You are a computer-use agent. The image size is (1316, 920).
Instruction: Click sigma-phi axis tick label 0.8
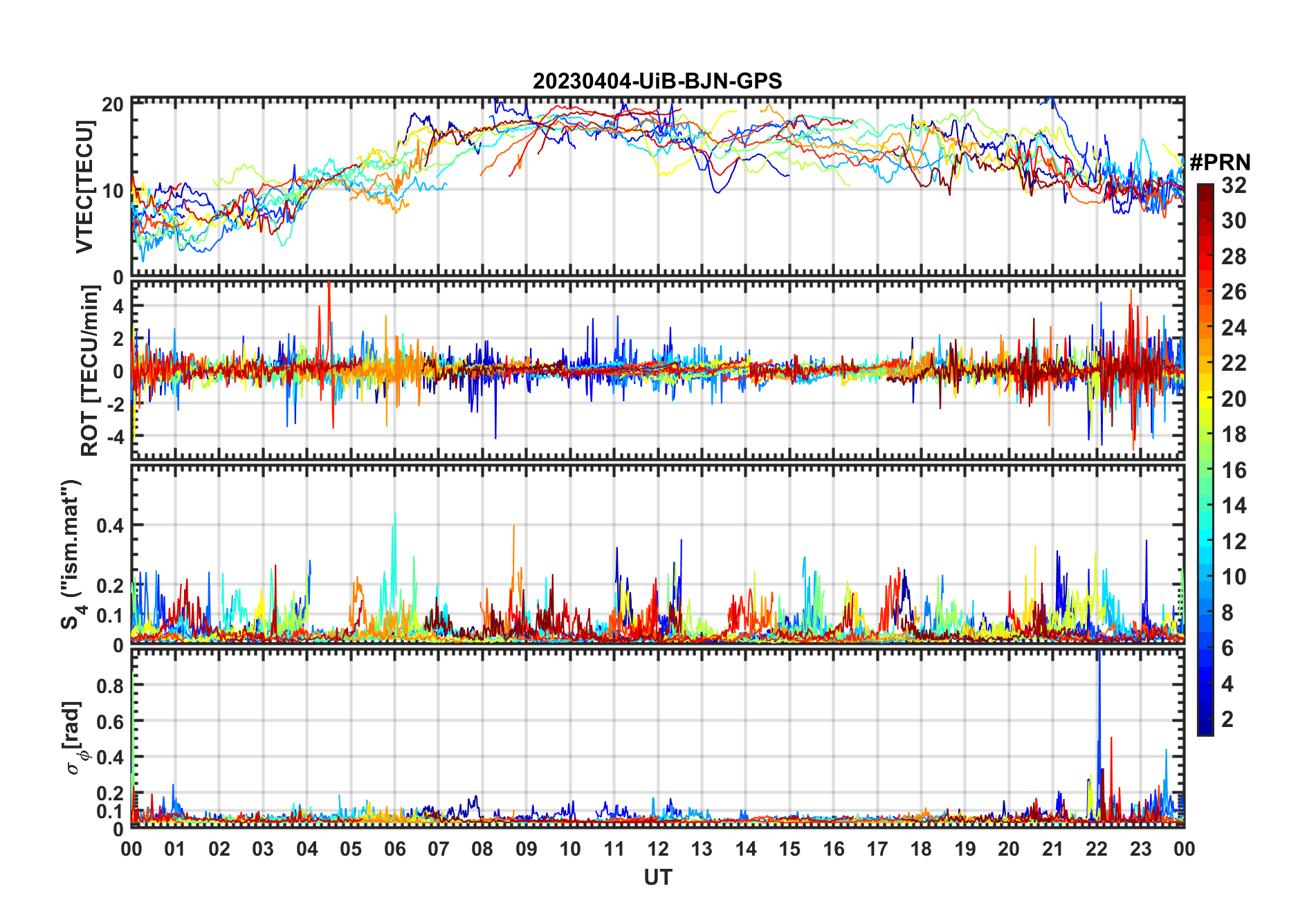111,686
